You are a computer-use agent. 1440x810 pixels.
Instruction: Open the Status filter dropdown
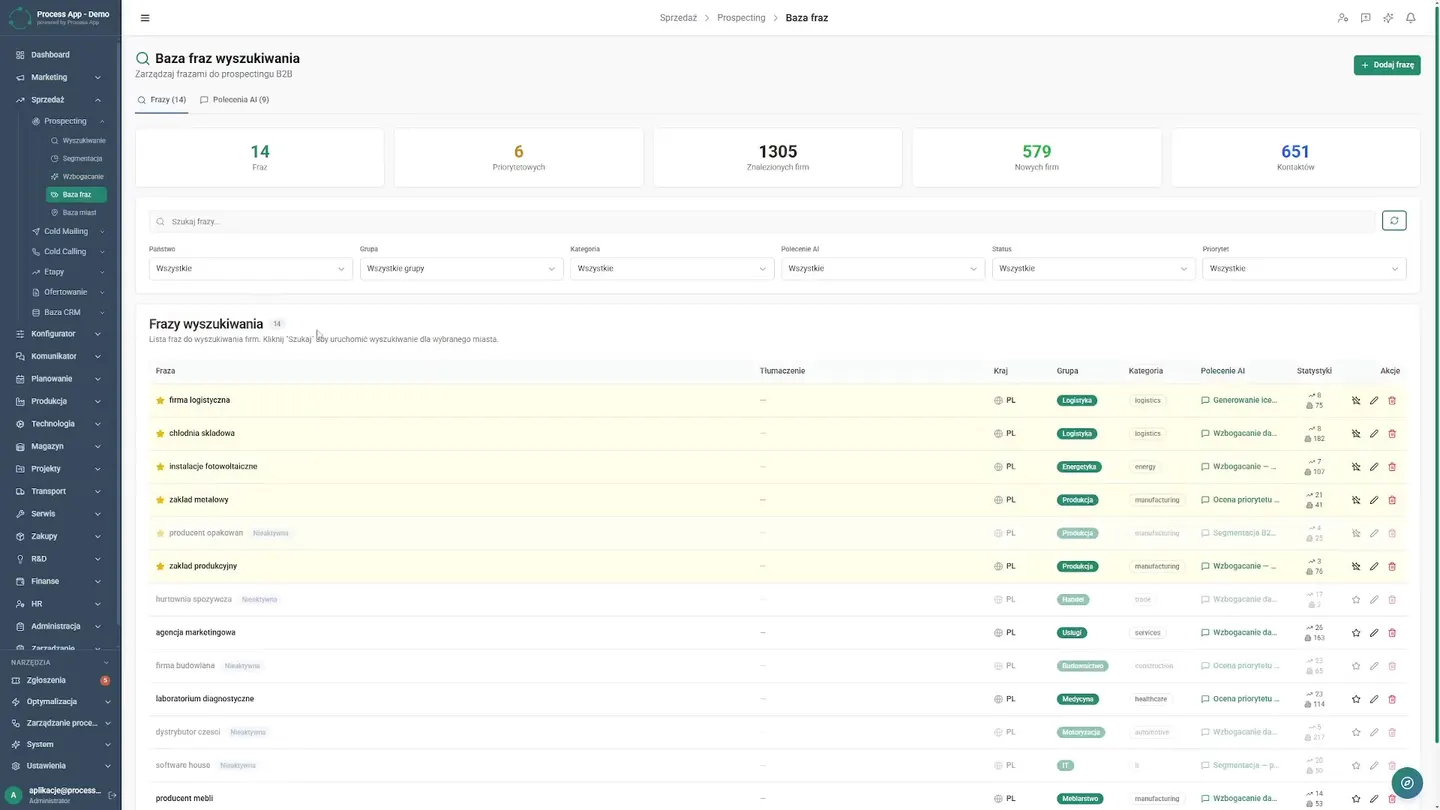pos(1093,268)
